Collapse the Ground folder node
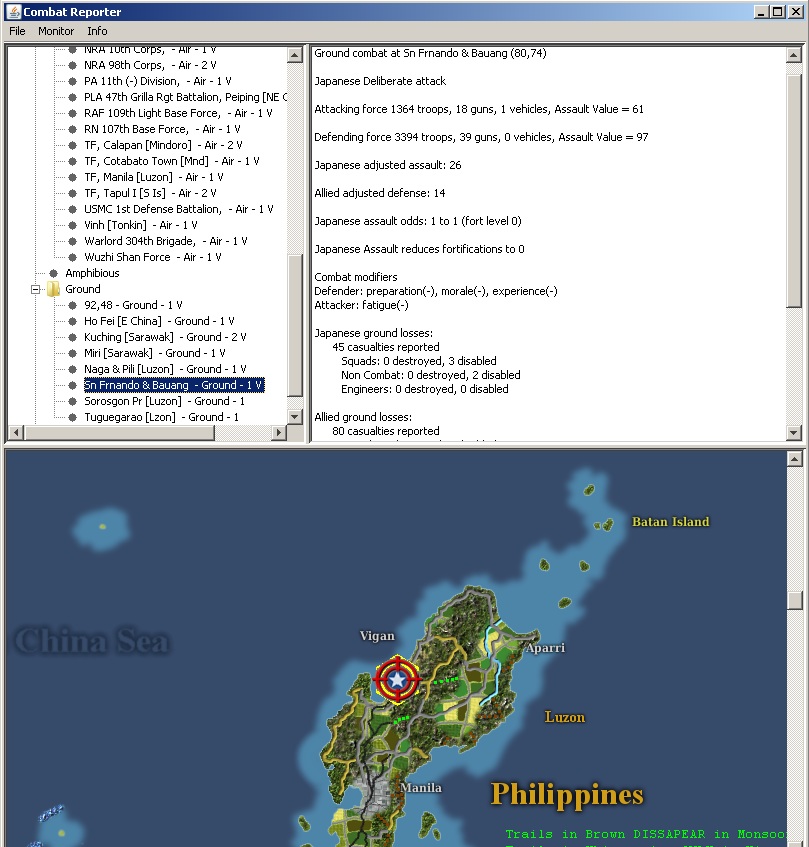 (x=36, y=290)
